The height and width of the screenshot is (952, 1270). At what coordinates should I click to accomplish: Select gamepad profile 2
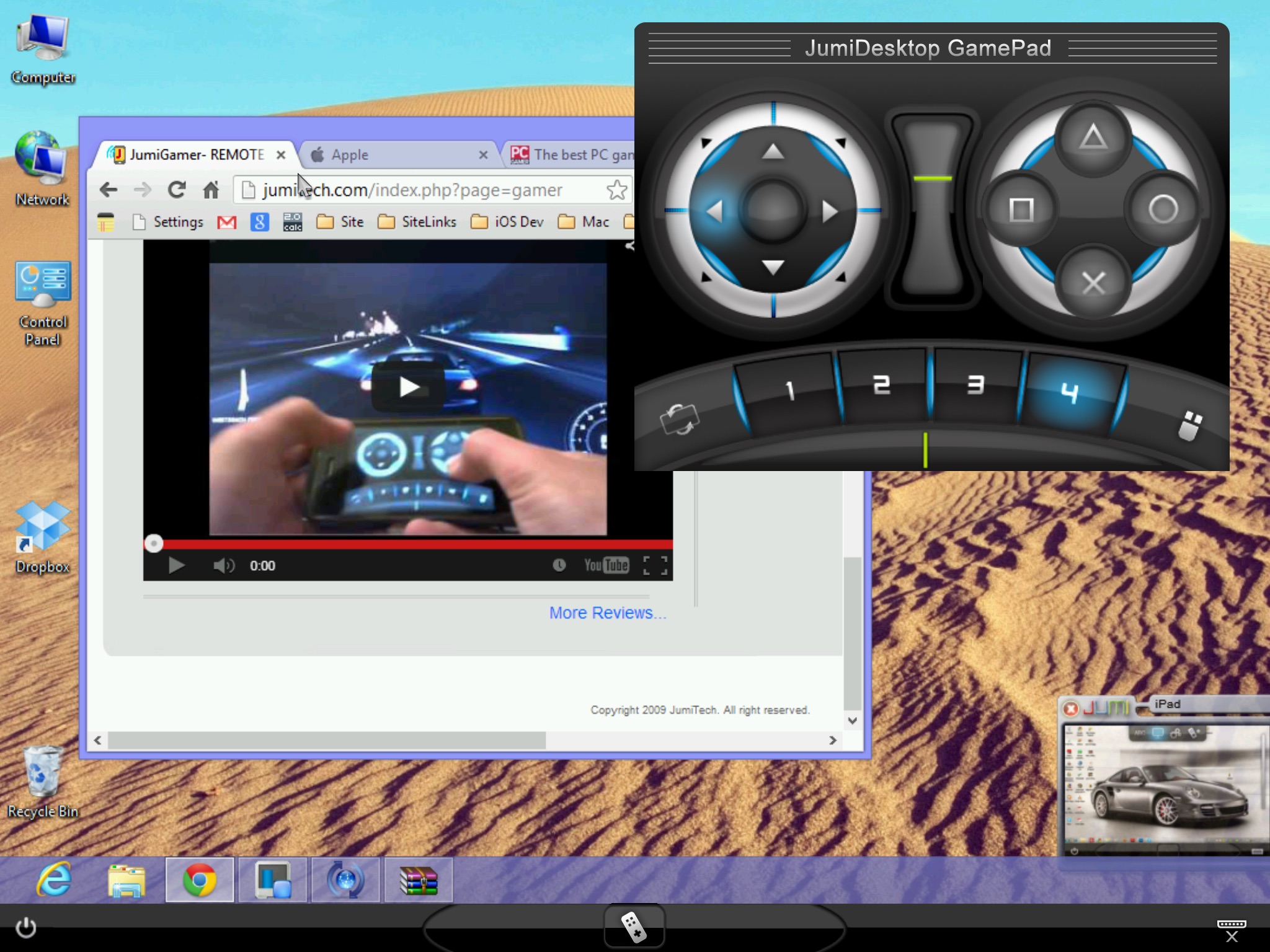(882, 386)
